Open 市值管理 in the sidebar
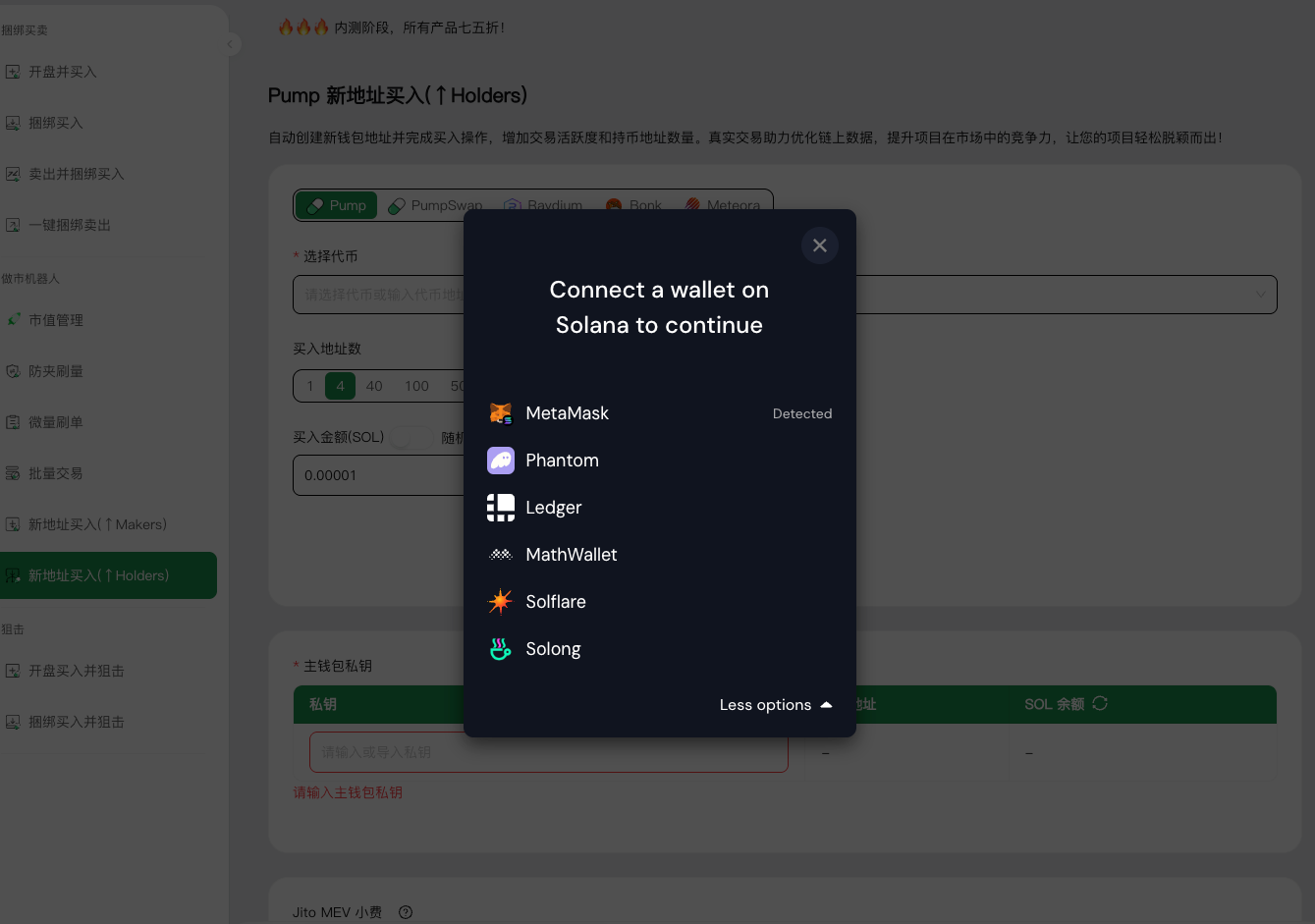The height and width of the screenshot is (924, 1315). point(56,320)
